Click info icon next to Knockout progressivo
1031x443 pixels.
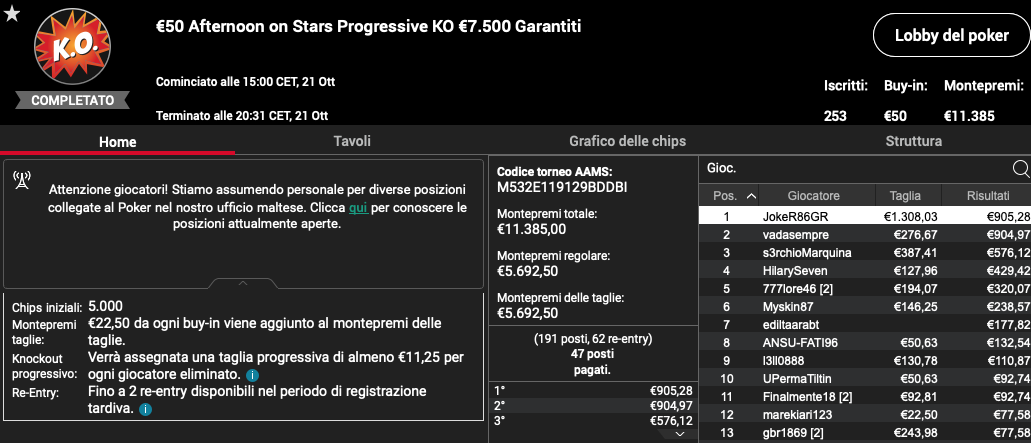[252, 375]
